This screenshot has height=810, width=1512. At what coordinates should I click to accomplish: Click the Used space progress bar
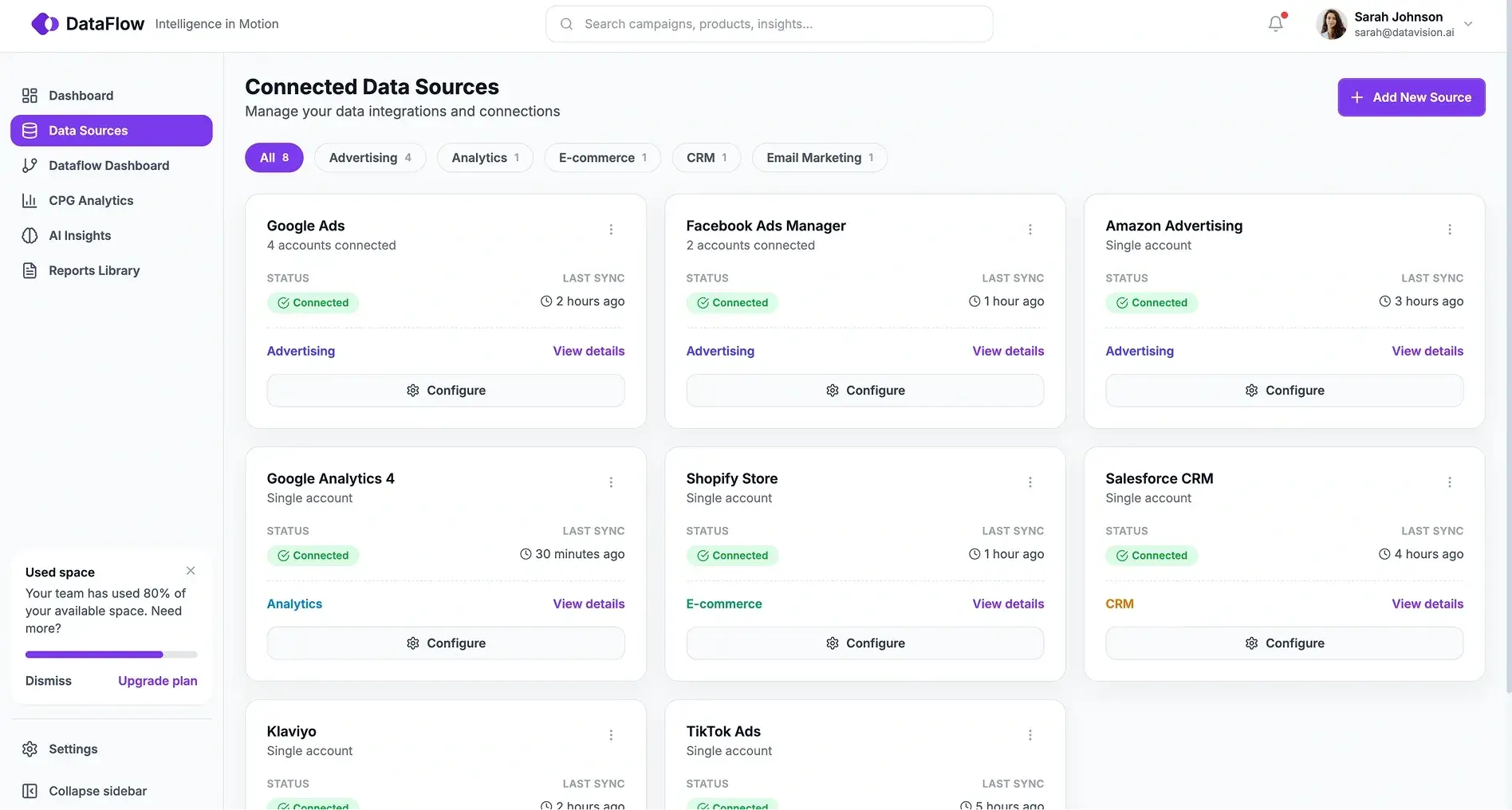point(111,654)
